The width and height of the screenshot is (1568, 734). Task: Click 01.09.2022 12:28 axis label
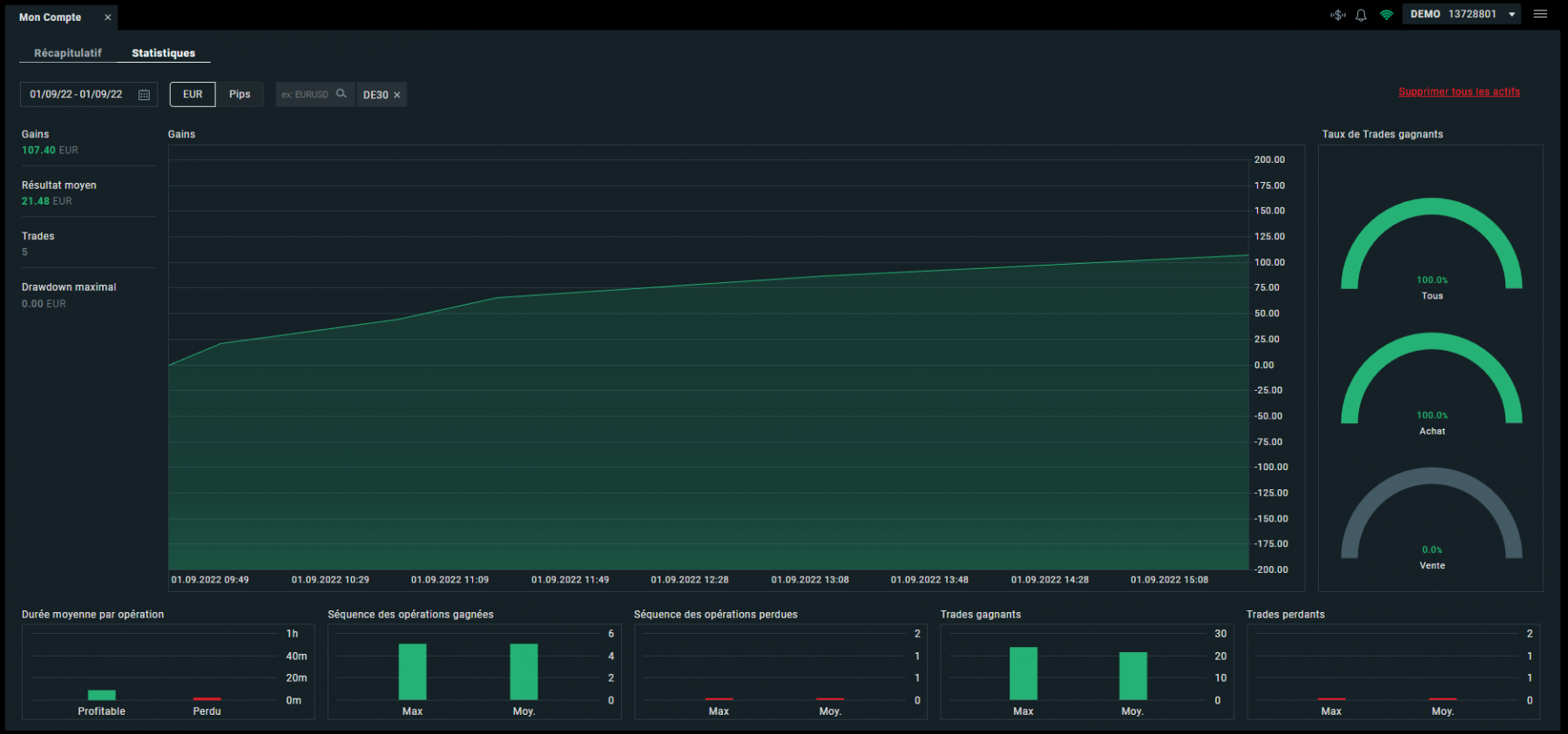pyautogui.click(x=690, y=580)
